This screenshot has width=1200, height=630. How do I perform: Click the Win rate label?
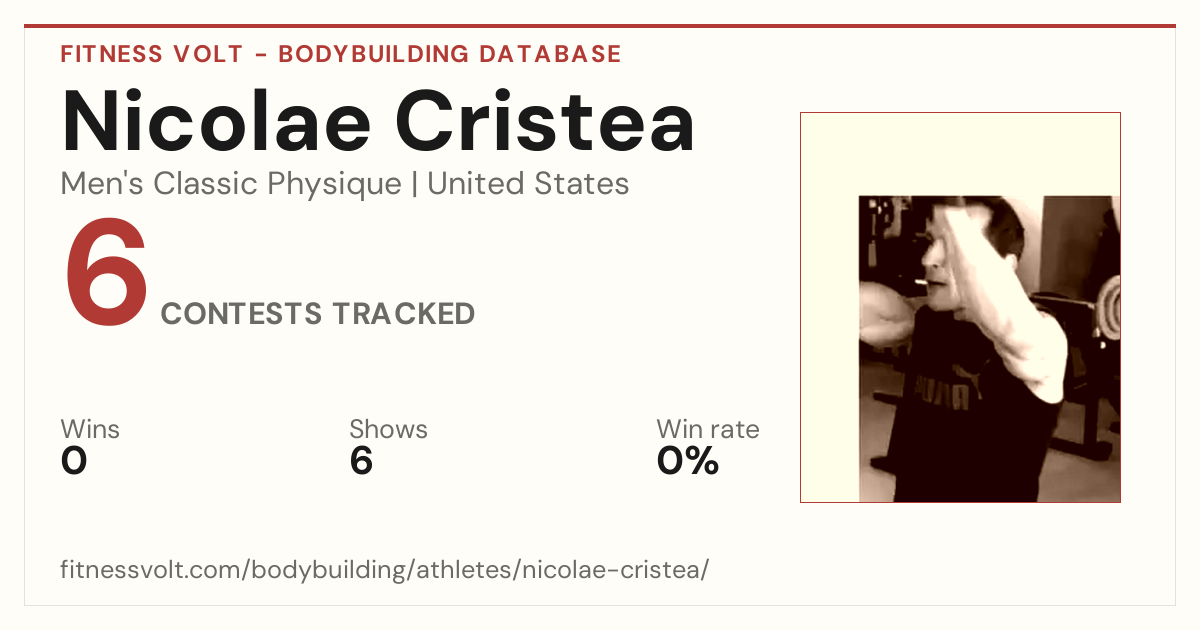[708, 430]
